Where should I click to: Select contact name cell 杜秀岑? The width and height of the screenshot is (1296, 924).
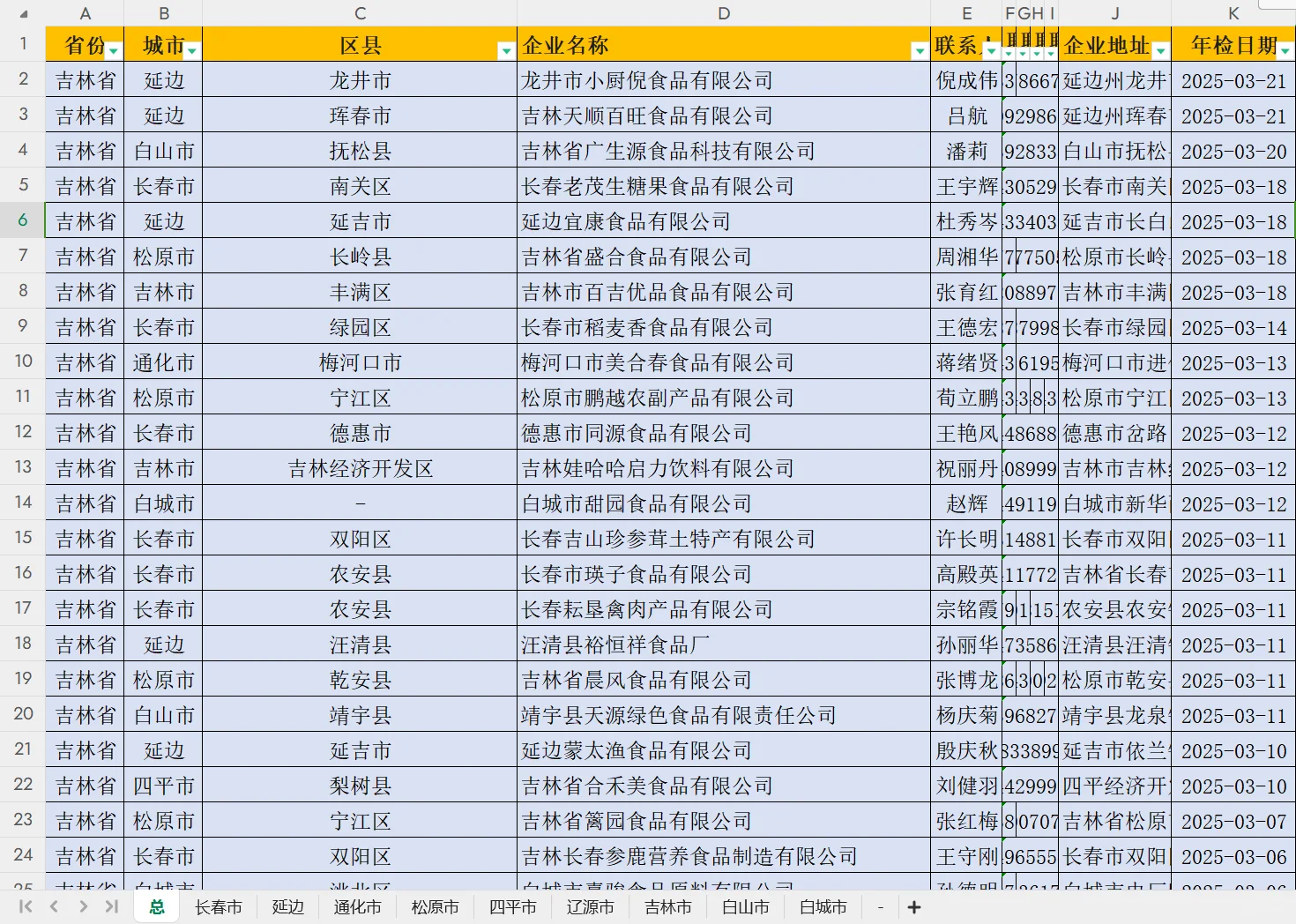click(966, 220)
